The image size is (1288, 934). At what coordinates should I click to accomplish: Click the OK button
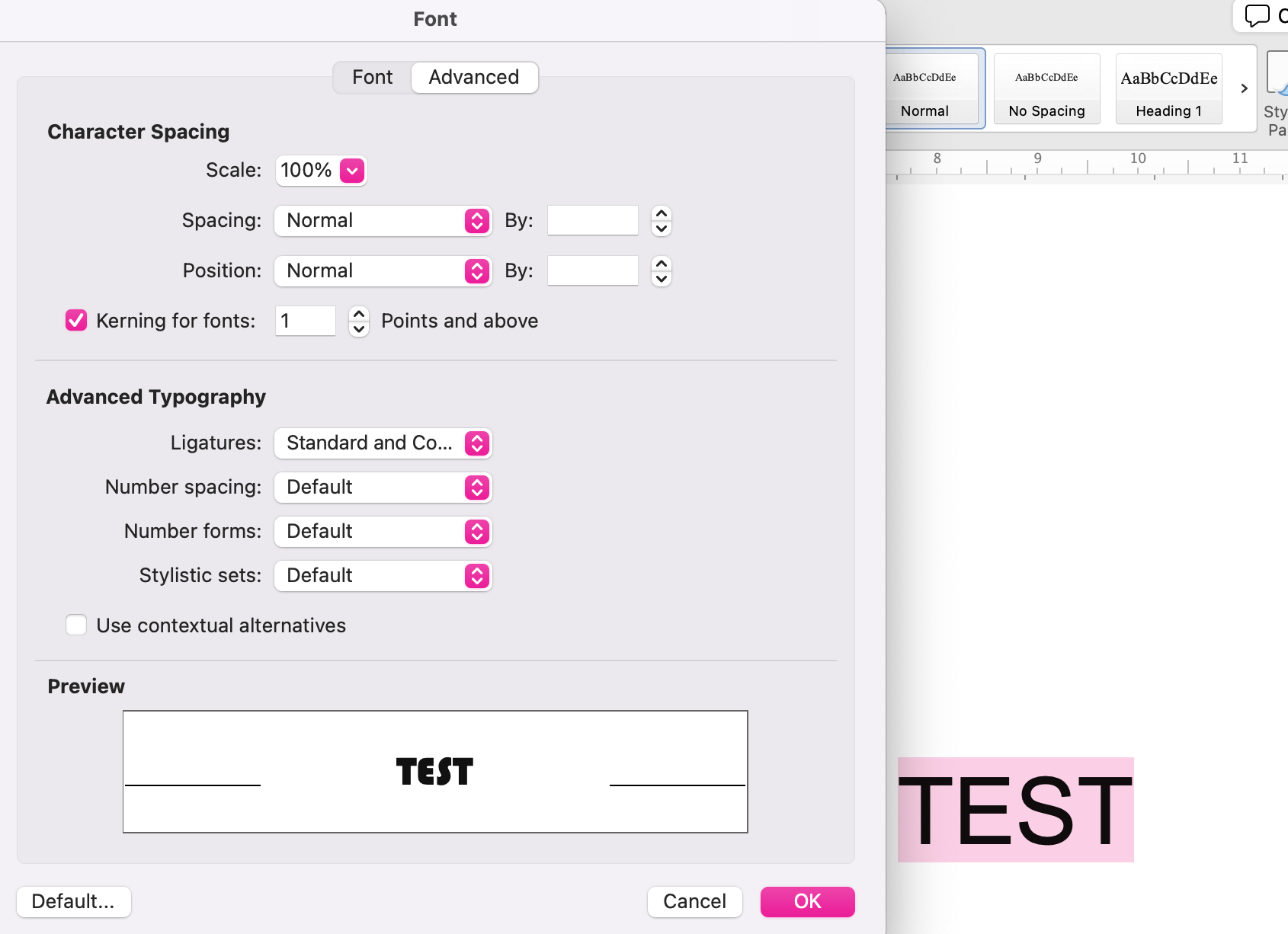pos(807,901)
